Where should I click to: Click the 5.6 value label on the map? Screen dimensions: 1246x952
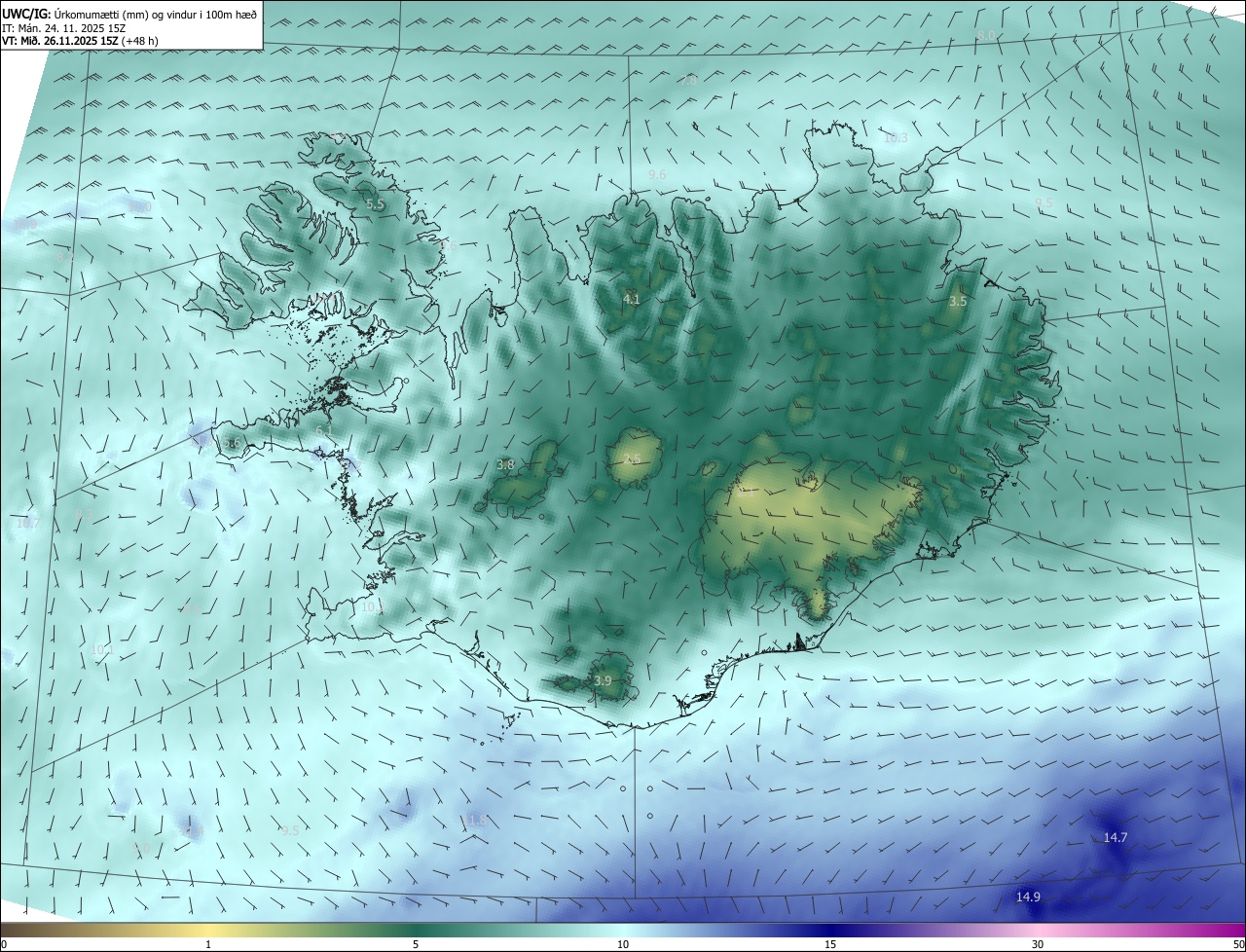(x=232, y=443)
